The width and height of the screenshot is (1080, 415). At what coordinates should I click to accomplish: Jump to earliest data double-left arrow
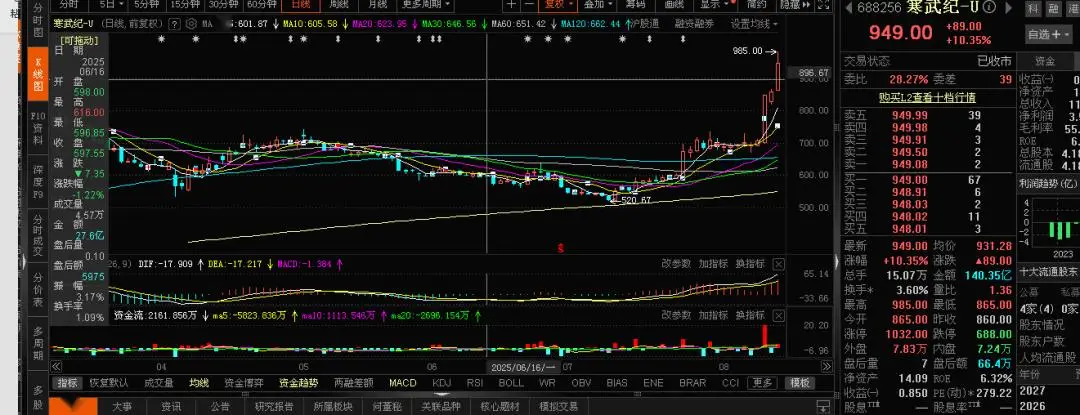coord(56,368)
